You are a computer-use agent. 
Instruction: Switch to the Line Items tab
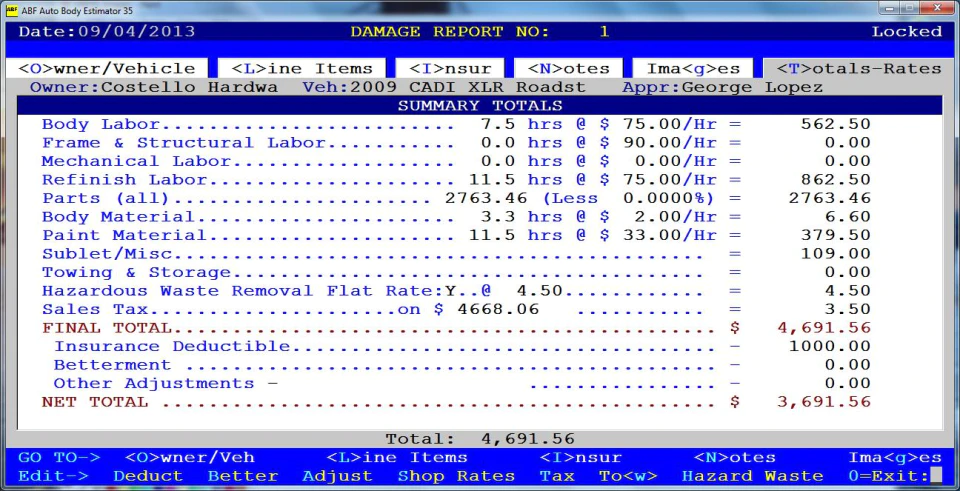(301, 68)
